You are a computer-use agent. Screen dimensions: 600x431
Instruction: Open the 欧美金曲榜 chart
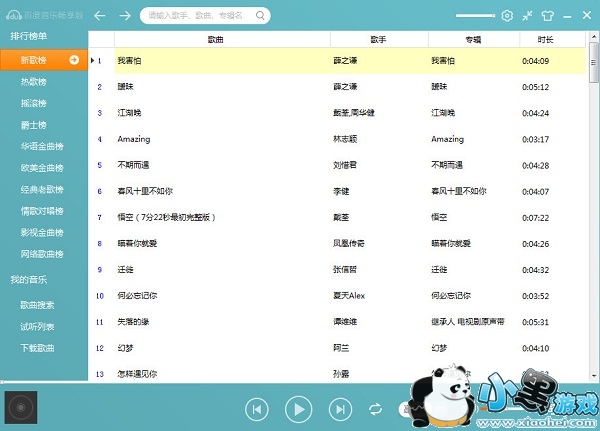pos(42,168)
